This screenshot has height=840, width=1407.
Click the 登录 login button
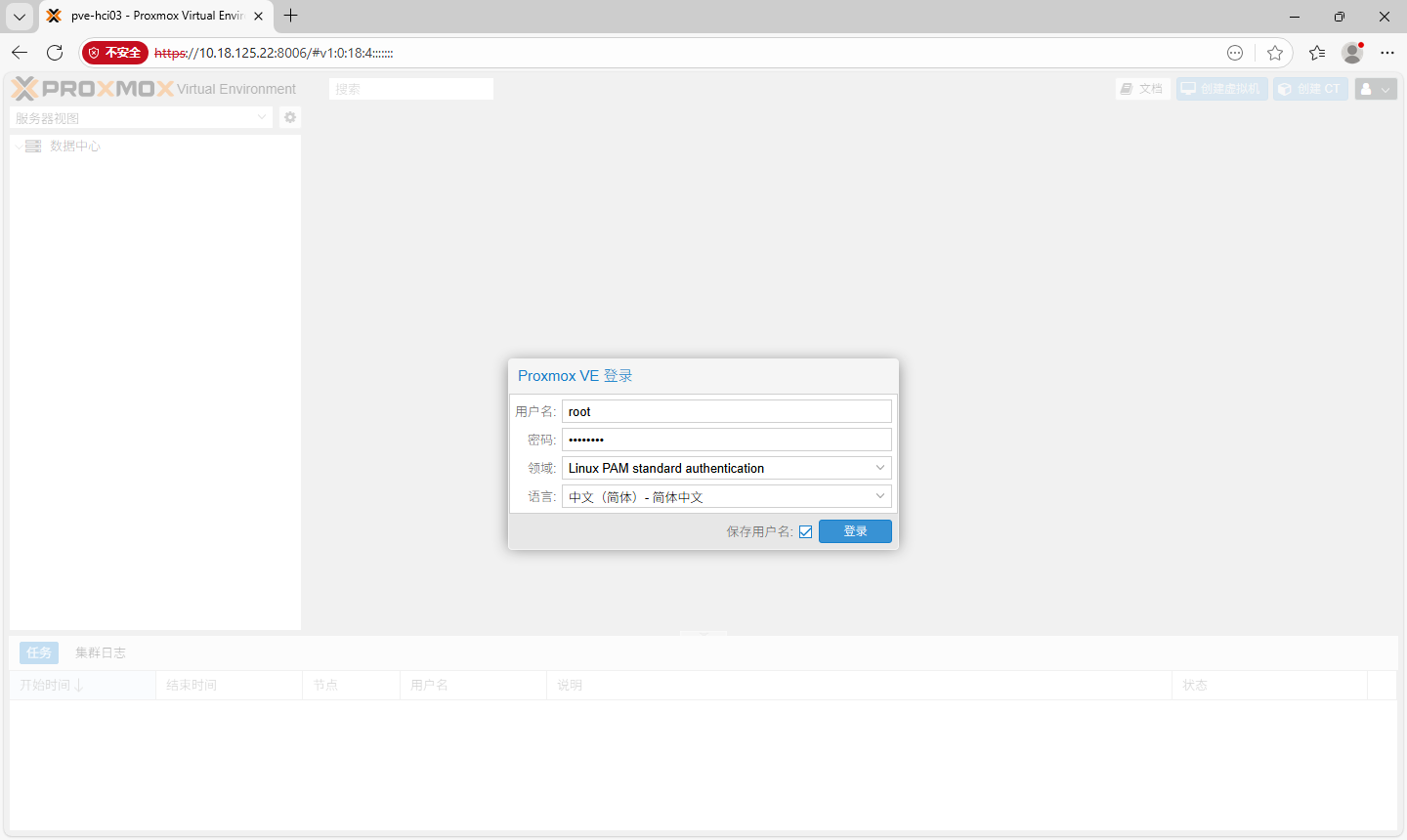click(855, 531)
